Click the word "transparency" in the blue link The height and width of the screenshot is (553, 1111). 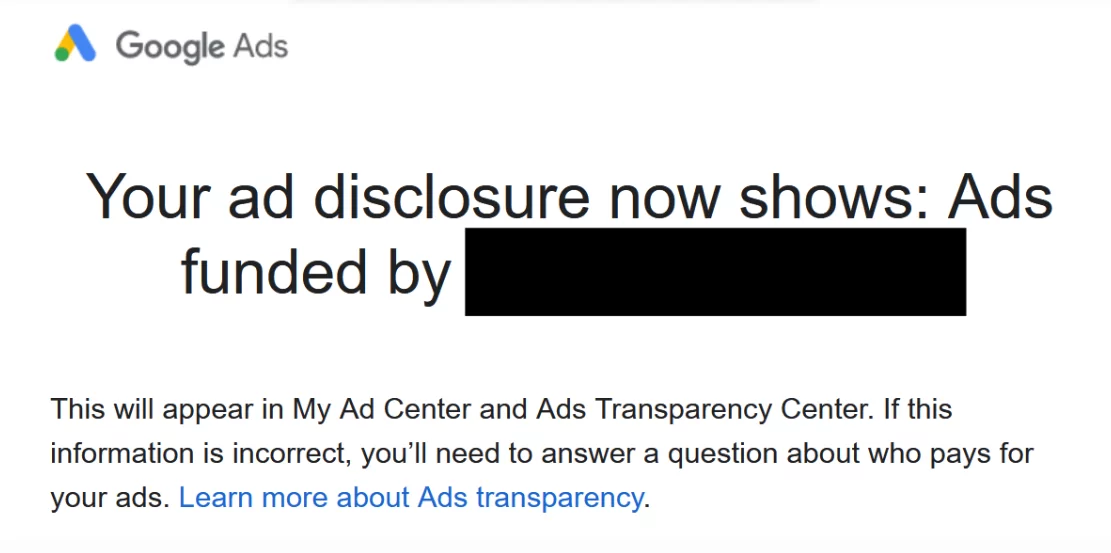coord(559,498)
